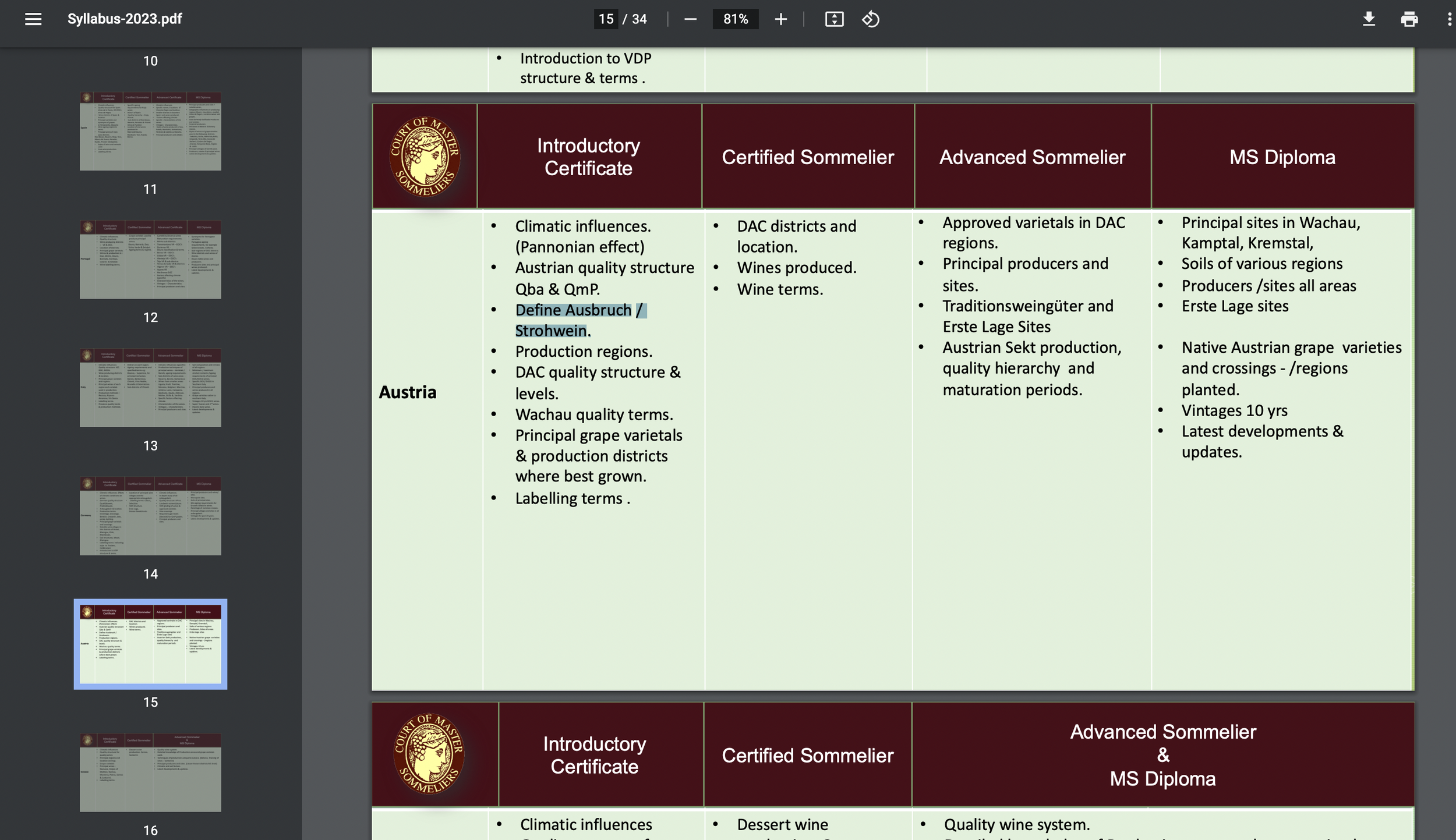Image resolution: width=1456 pixels, height=840 pixels.
Task: Click the highlighted 'Define Ausbruch' text
Action: [x=573, y=310]
